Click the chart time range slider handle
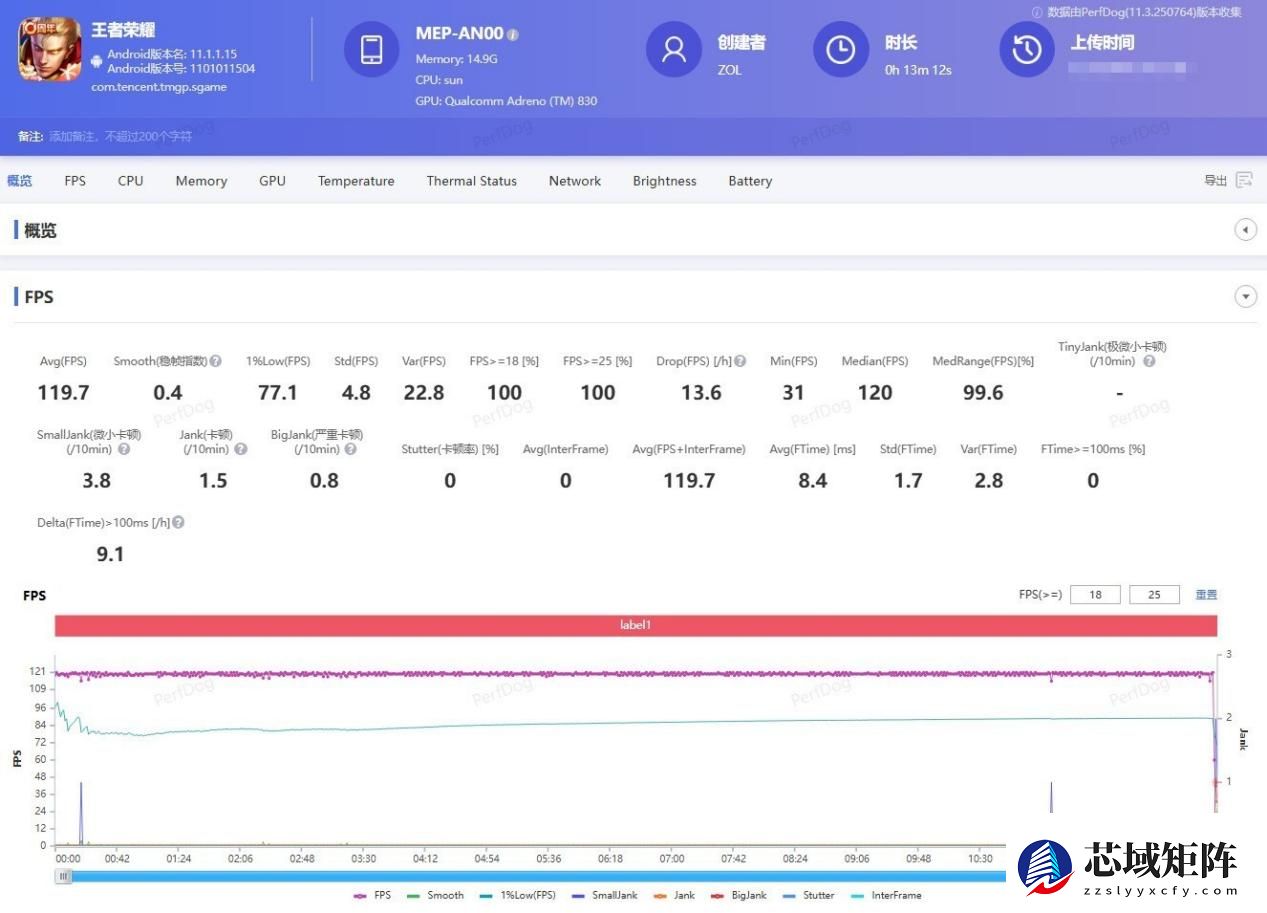Screen dimensions: 1267x913 64,876
